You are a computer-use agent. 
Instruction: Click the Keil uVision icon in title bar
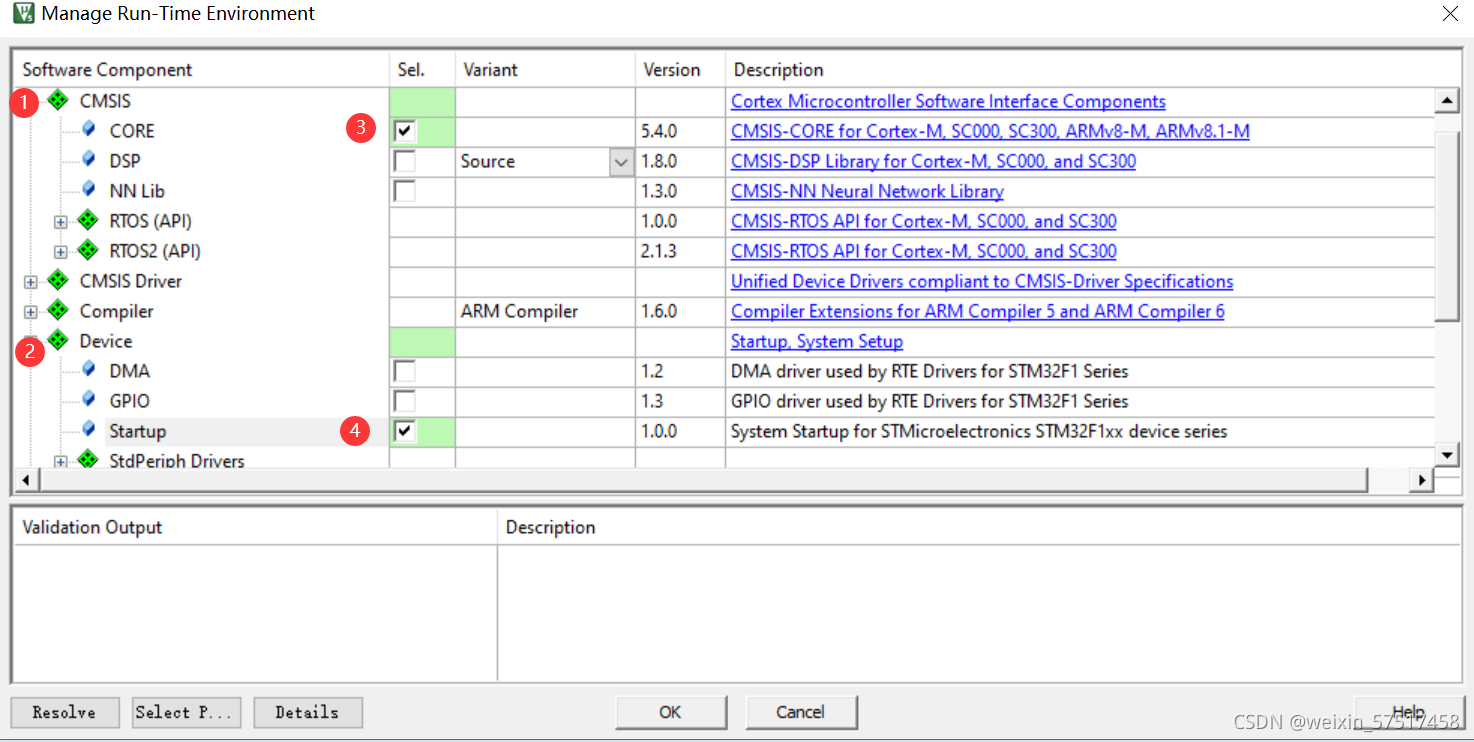click(x=23, y=13)
